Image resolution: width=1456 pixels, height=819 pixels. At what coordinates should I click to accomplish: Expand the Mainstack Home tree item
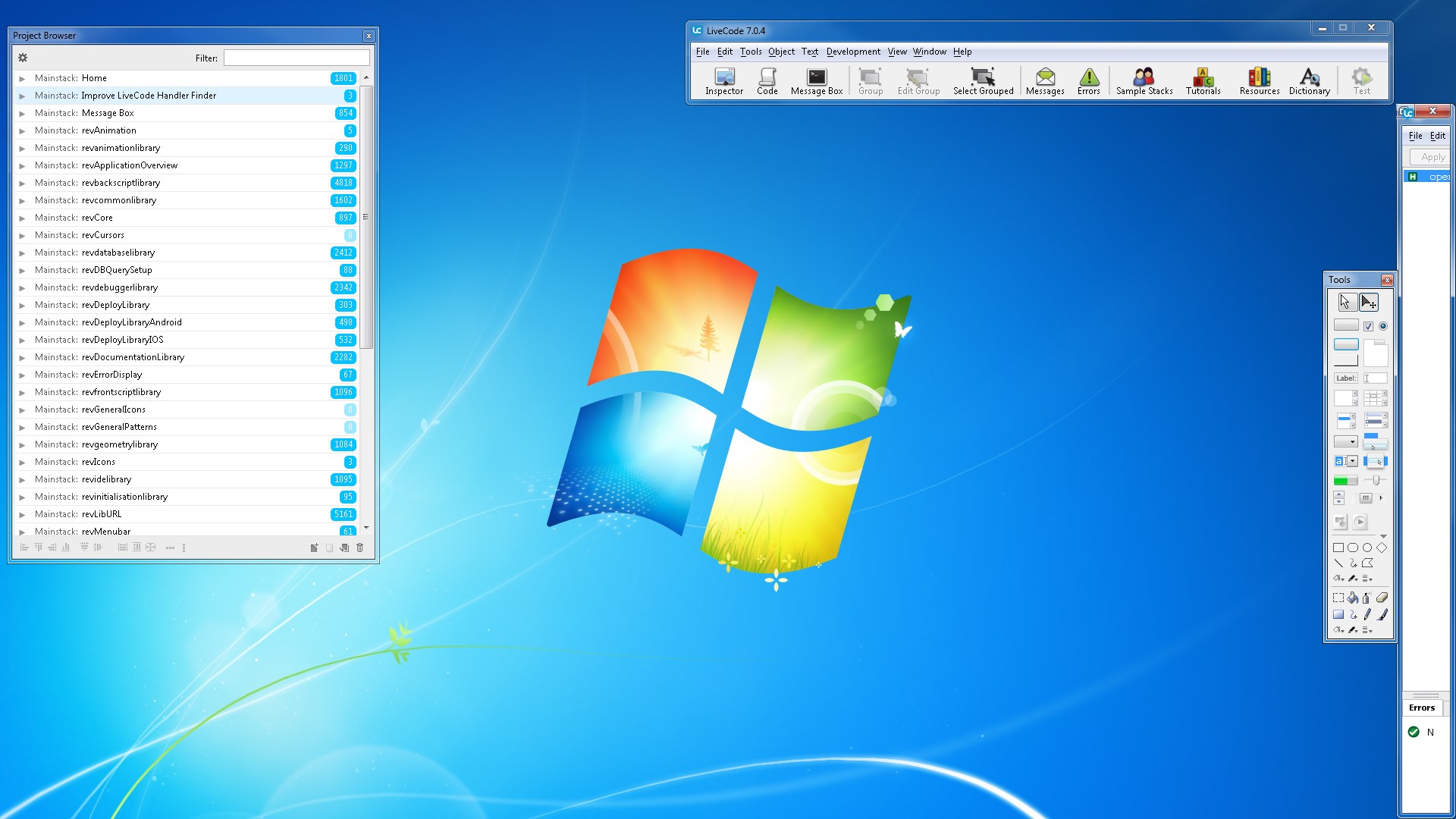[22, 78]
